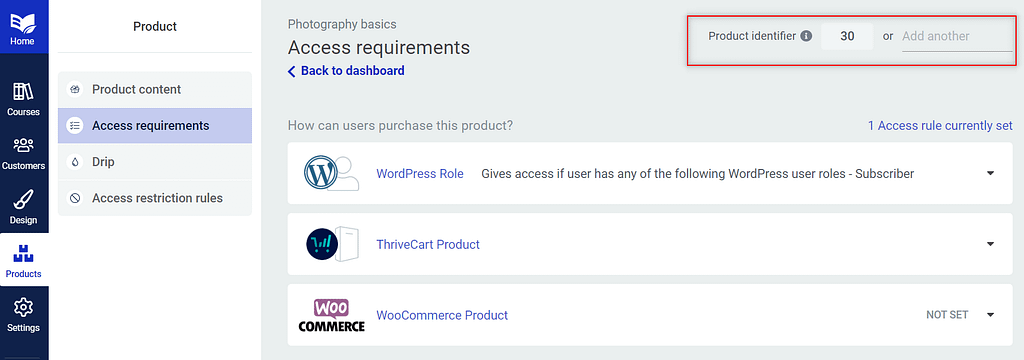Open Settings gear in sidebar
The image size is (1024, 360).
point(24,307)
